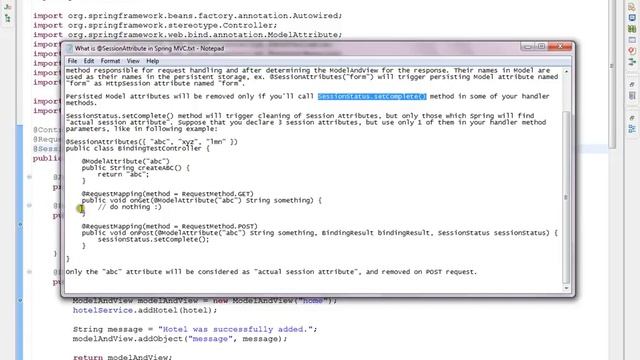Close the Notepad window
The width and height of the screenshot is (640, 360).
click(560, 47)
